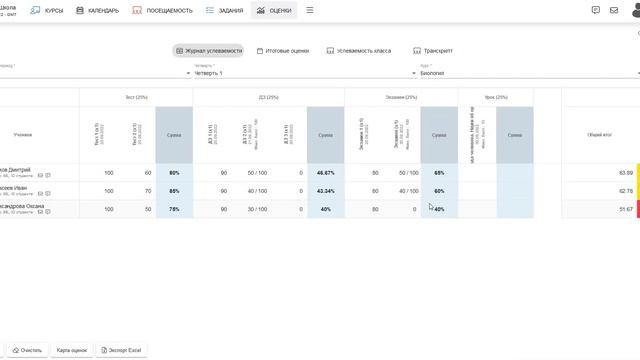Open comment icon in Дмитрий row

point(48,176)
